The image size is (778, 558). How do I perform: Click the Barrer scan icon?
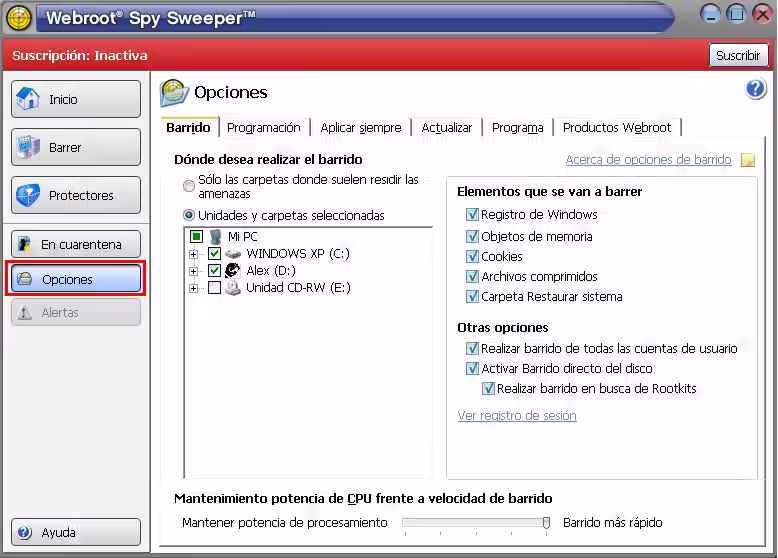click(29, 147)
